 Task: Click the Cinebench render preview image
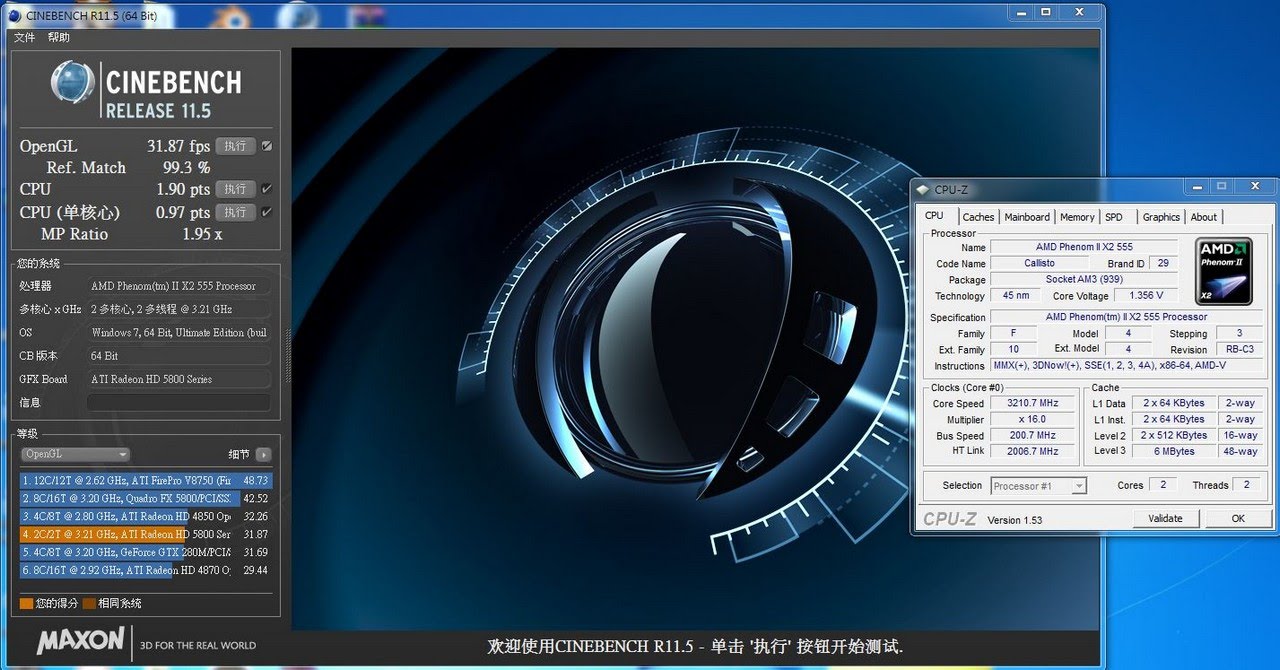click(694, 338)
